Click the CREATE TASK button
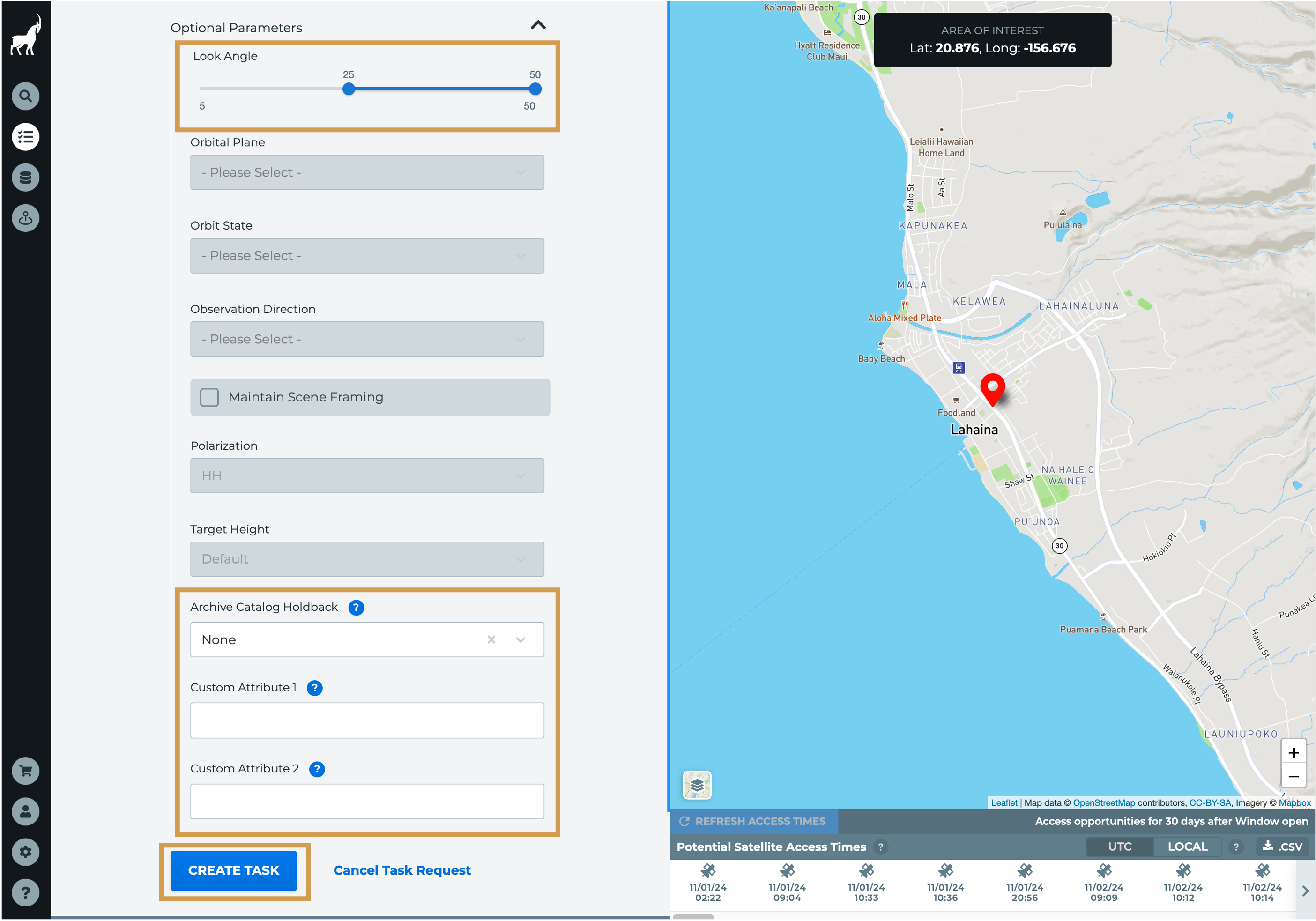Image resolution: width=1316 pixels, height=921 pixels. coord(233,870)
